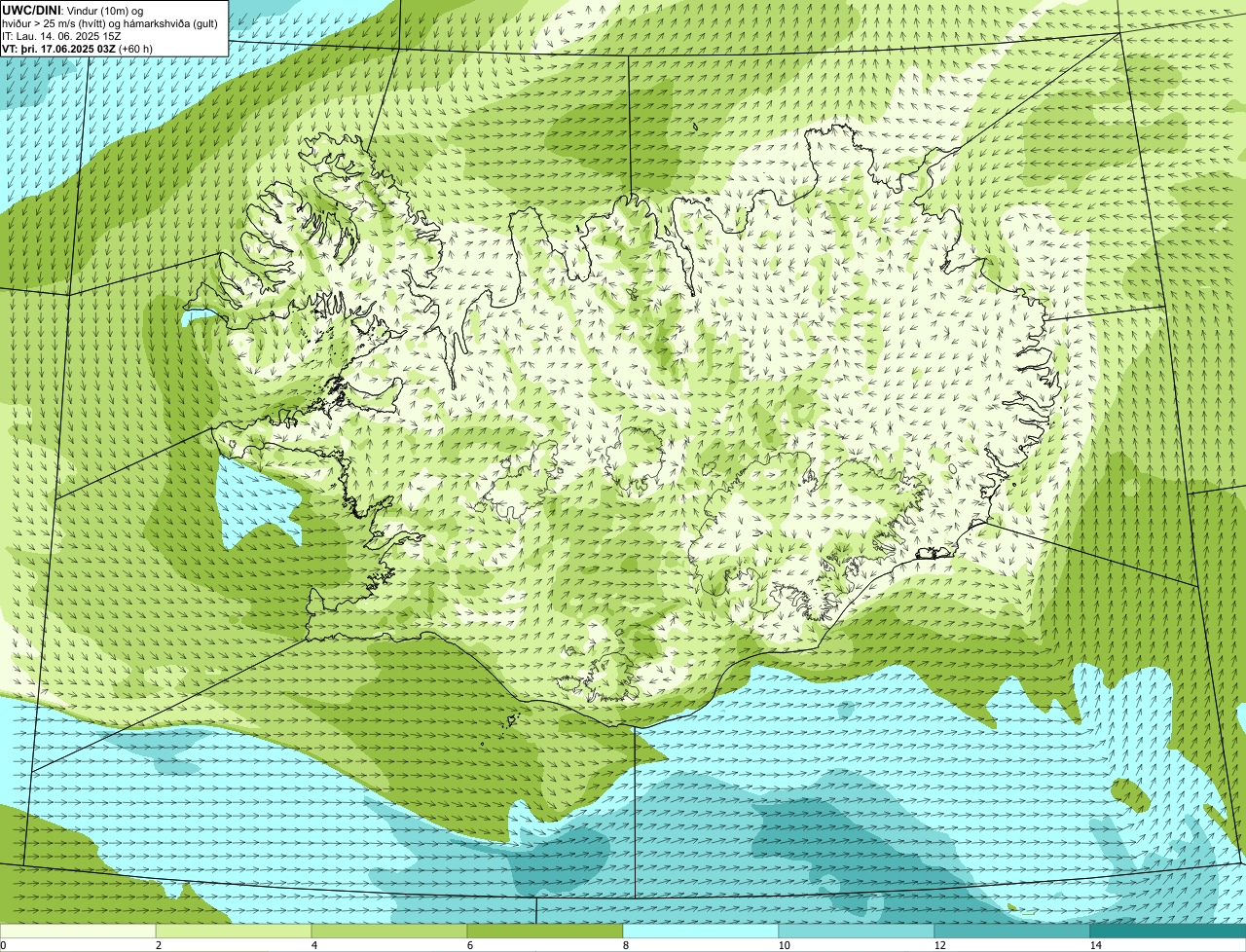This screenshot has width=1246, height=952.
Task: Select the turquoise 10–12 color bar segment
Action: pyautogui.click(x=857, y=931)
